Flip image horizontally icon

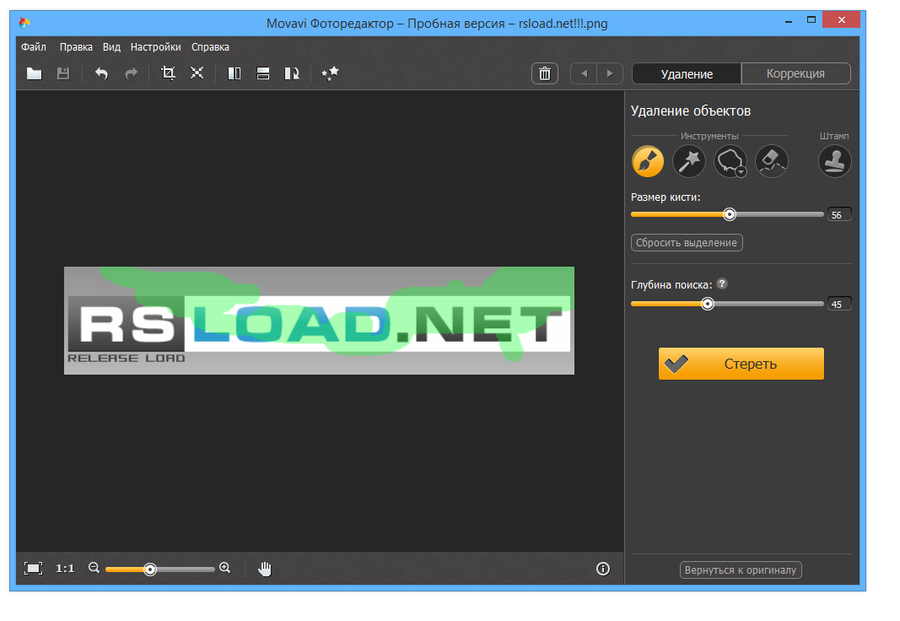coord(234,73)
